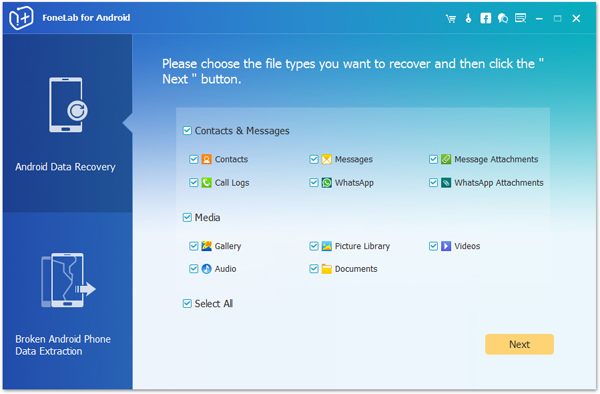Screen dimensions: 600x394
Task: Click the Picture Library label
Action: (362, 246)
